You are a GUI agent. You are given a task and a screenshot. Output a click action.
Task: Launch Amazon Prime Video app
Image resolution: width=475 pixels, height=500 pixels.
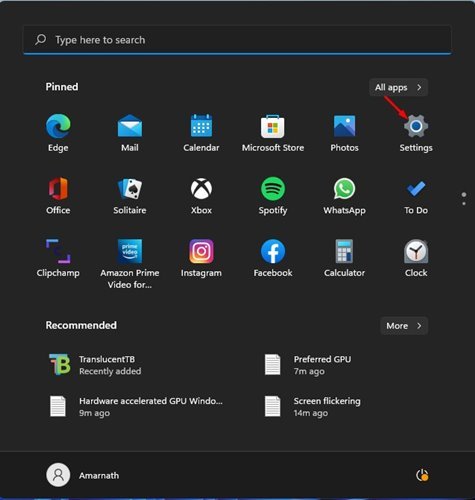pos(130,264)
